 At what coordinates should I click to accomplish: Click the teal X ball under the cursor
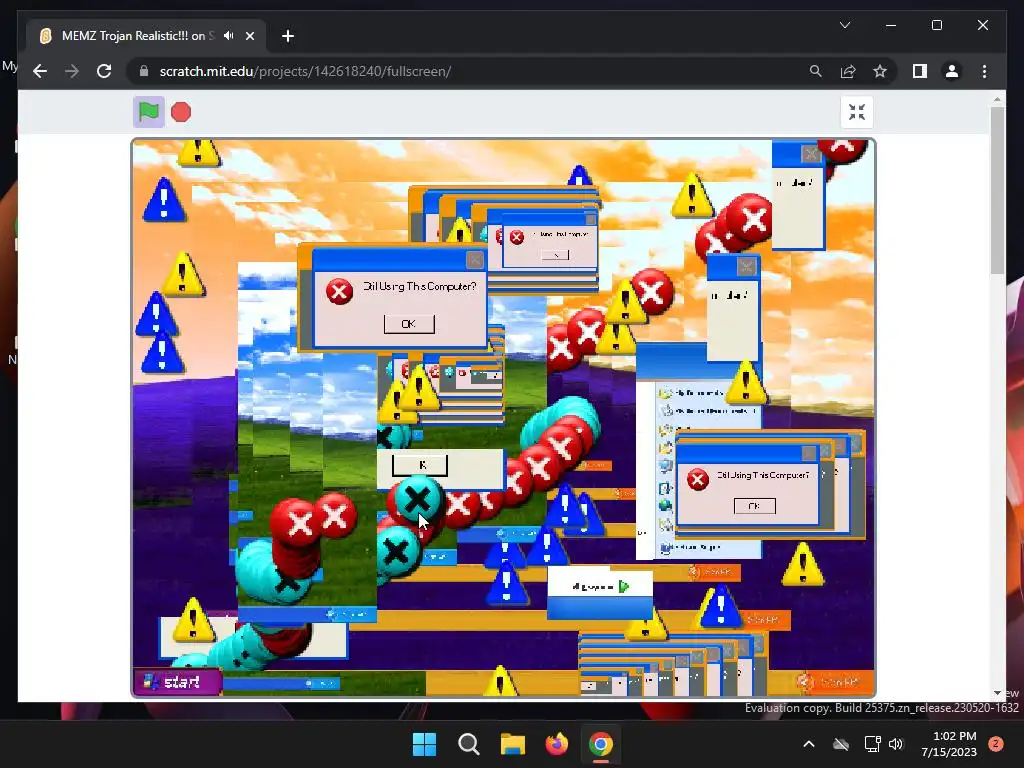coord(417,500)
